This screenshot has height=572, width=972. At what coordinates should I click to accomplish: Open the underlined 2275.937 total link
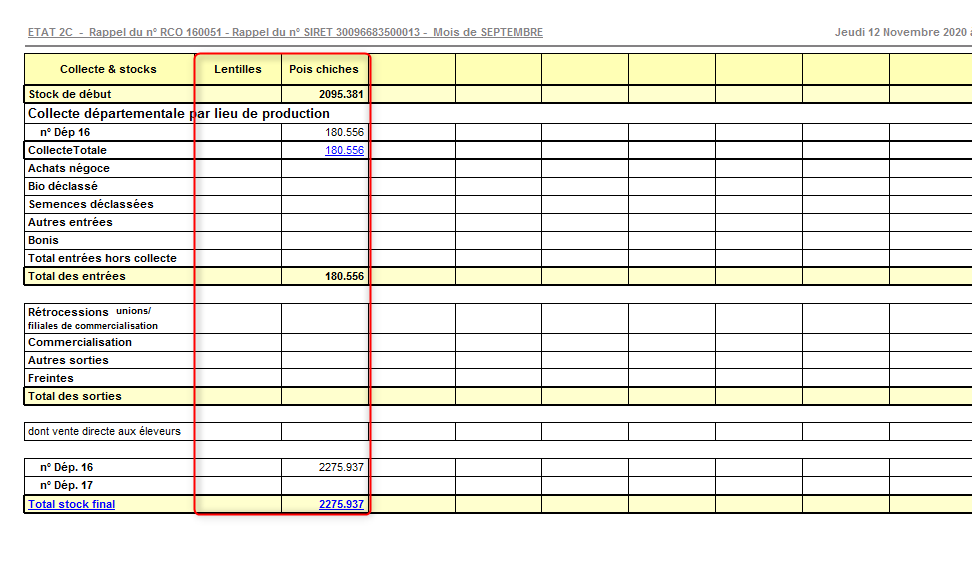point(341,504)
